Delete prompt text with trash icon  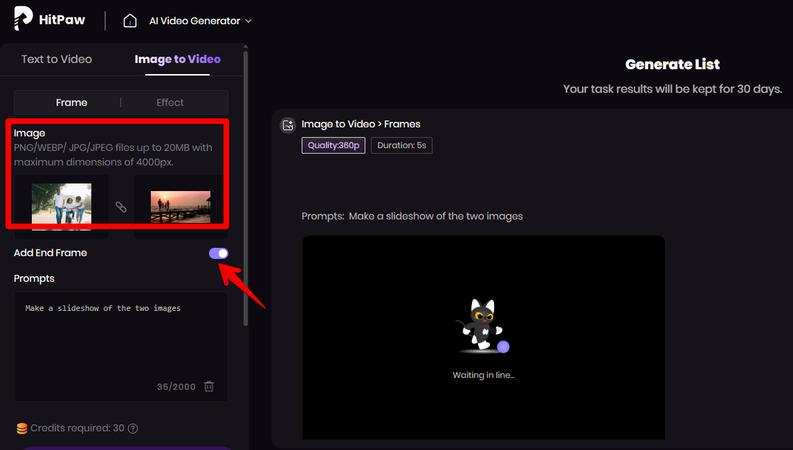tap(209, 386)
